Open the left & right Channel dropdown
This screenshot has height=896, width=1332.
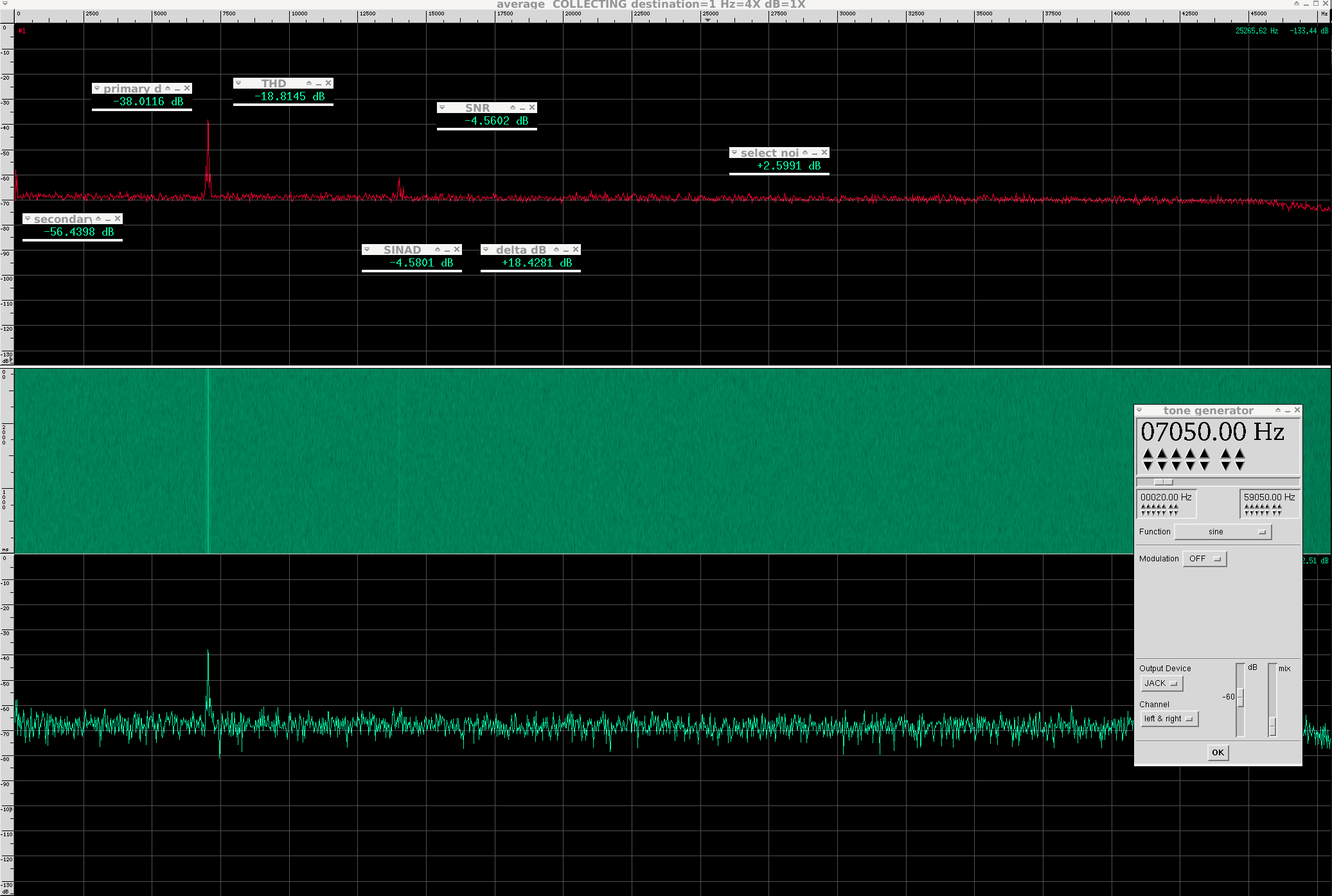coord(1169,719)
